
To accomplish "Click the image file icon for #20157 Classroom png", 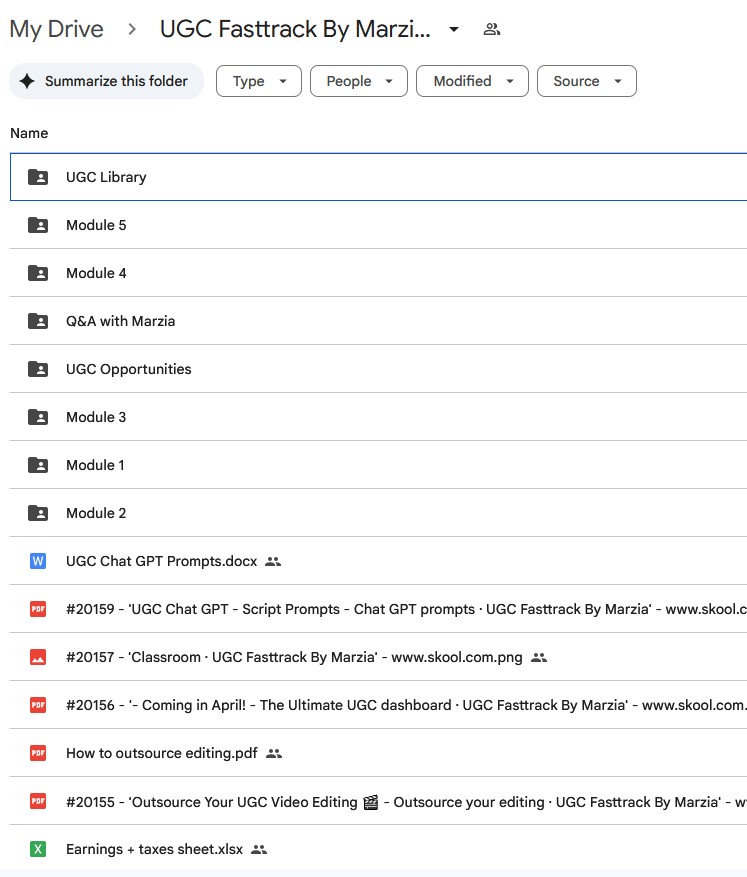I will click(38, 657).
